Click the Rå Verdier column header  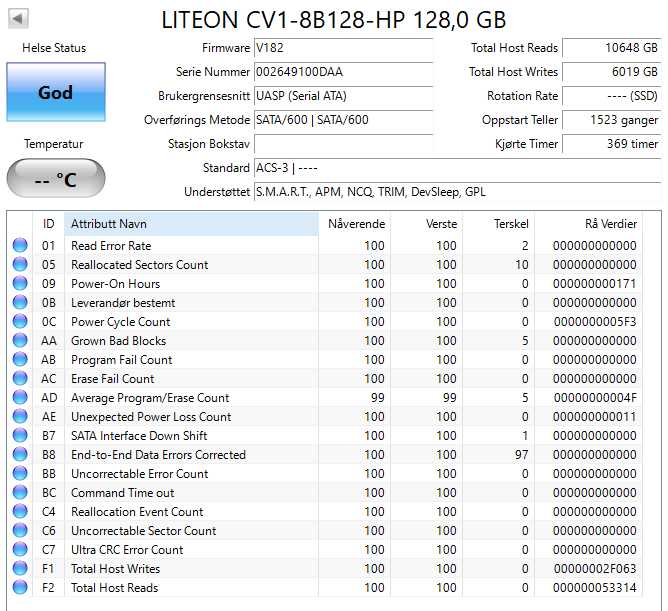pyautogui.click(x=589, y=224)
